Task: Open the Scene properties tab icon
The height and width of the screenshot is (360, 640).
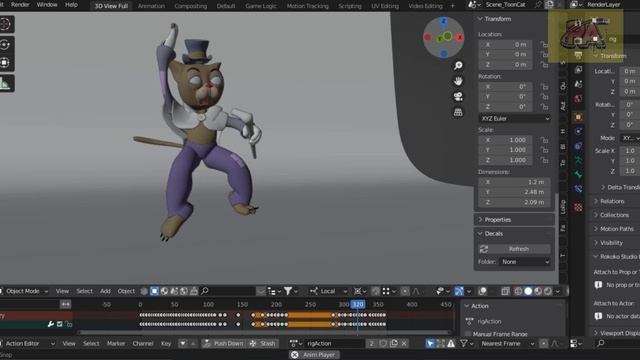Action: click(578, 84)
